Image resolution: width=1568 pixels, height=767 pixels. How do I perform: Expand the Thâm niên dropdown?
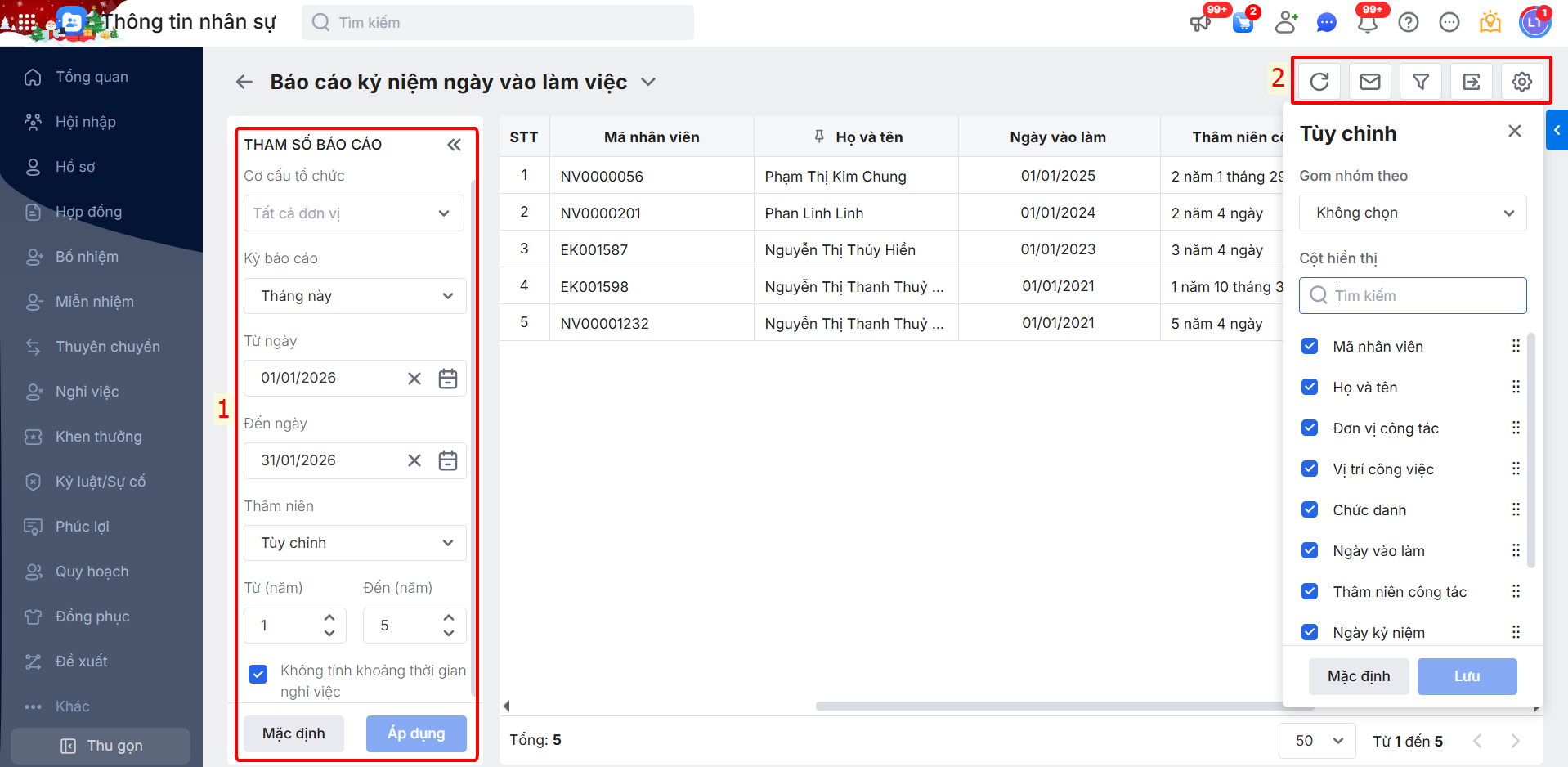coord(355,543)
